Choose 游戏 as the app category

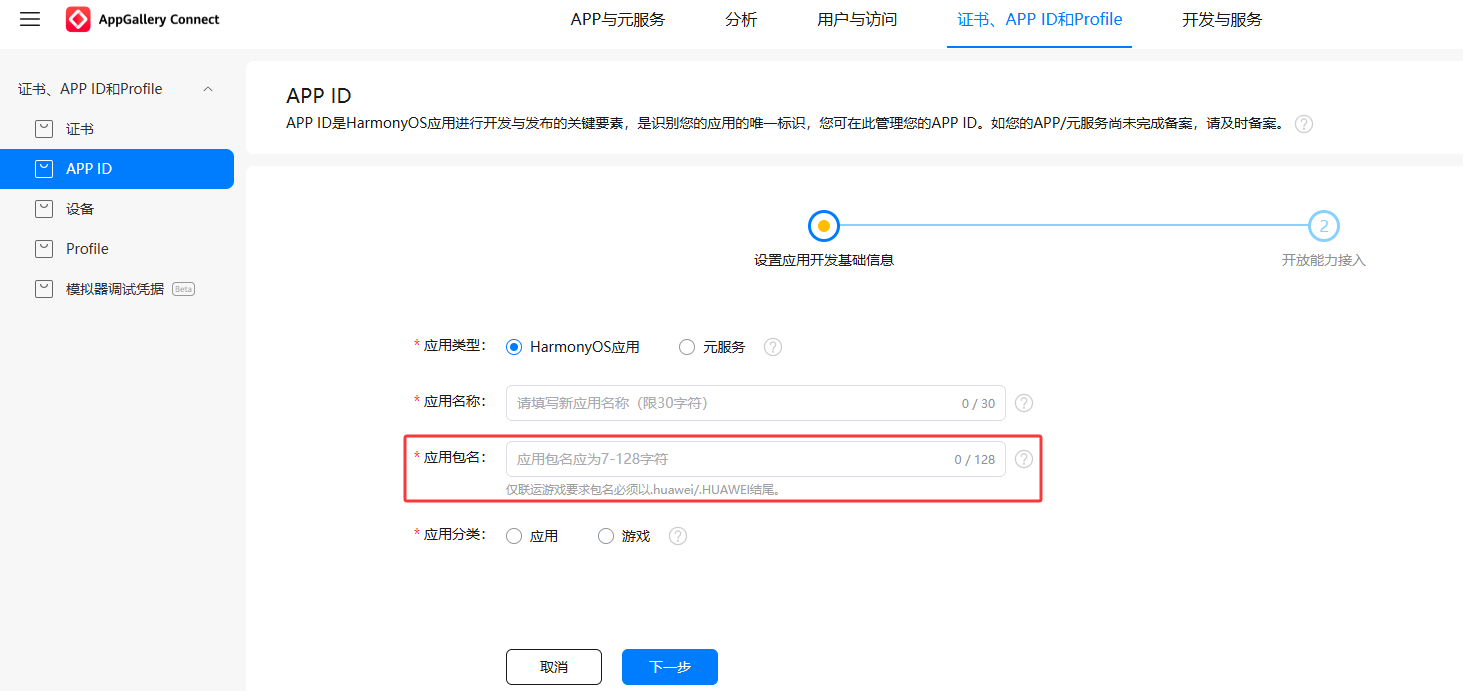(x=606, y=536)
